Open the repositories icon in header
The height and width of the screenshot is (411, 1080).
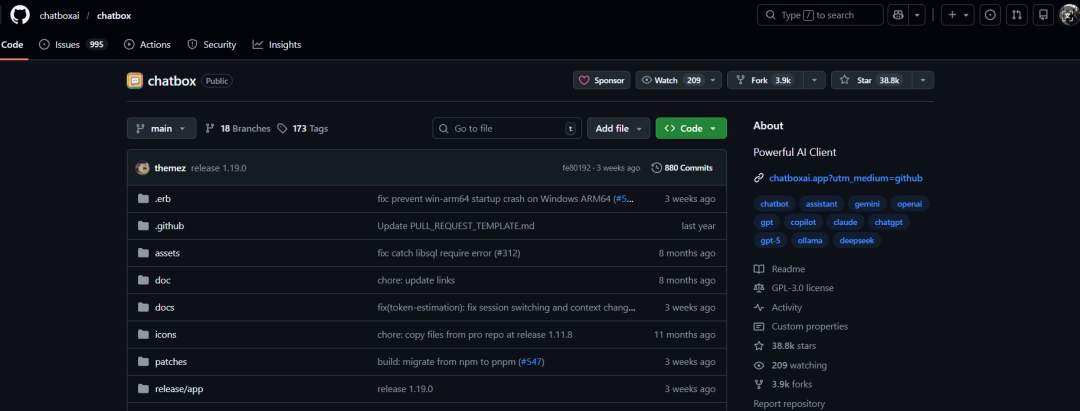tap(1043, 15)
